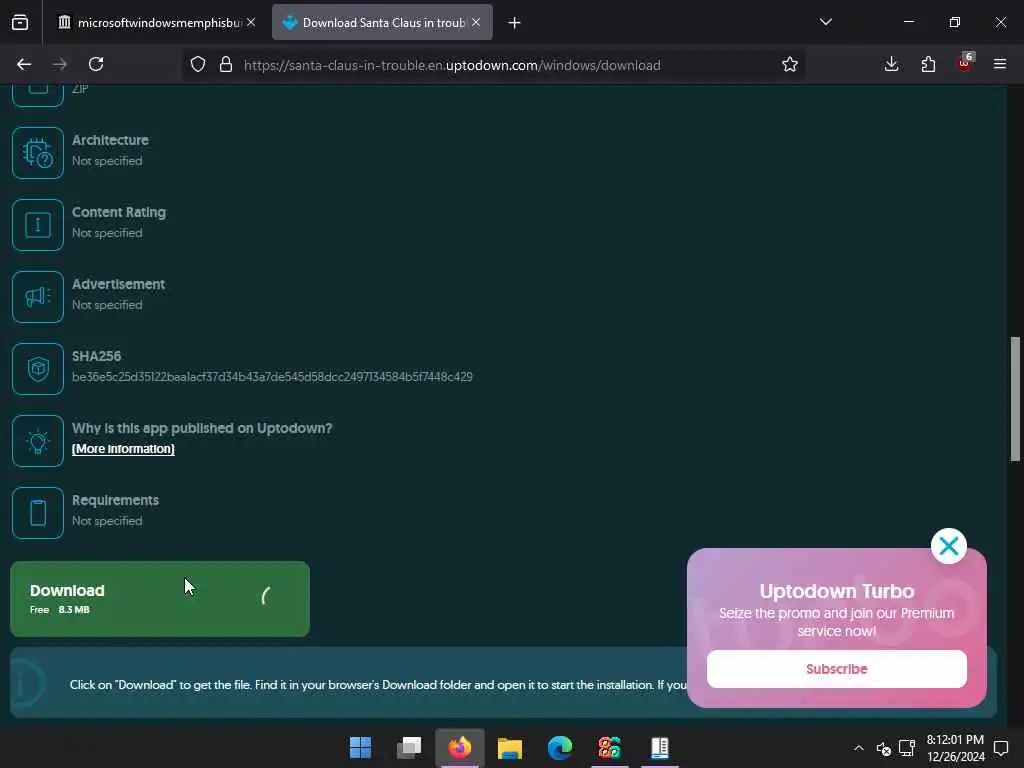Image resolution: width=1024 pixels, height=768 pixels.
Task: Open Firefox View button in tab bar
Action: click(x=20, y=23)
